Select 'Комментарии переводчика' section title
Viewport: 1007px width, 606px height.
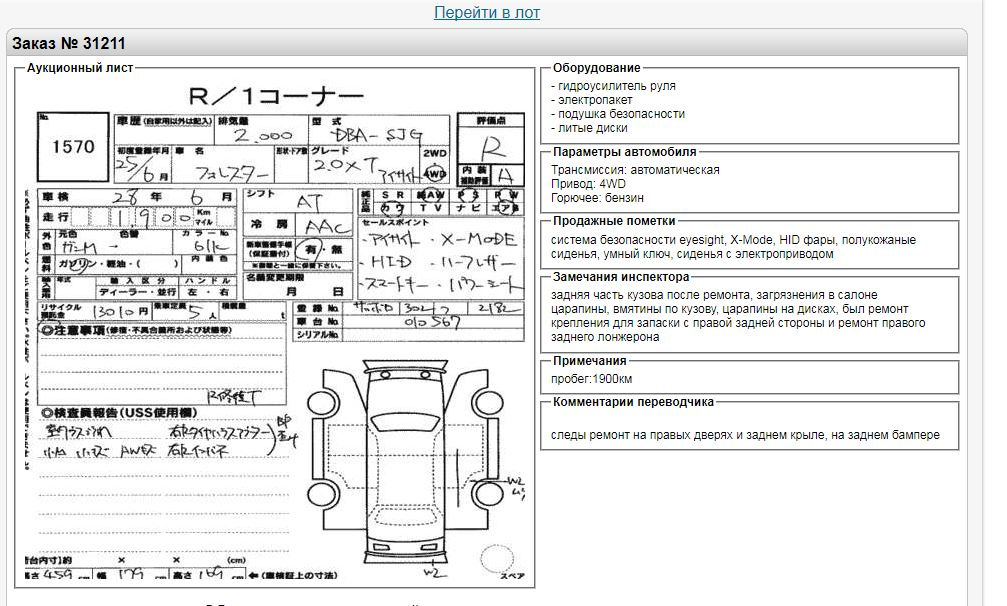pos(633,402)
